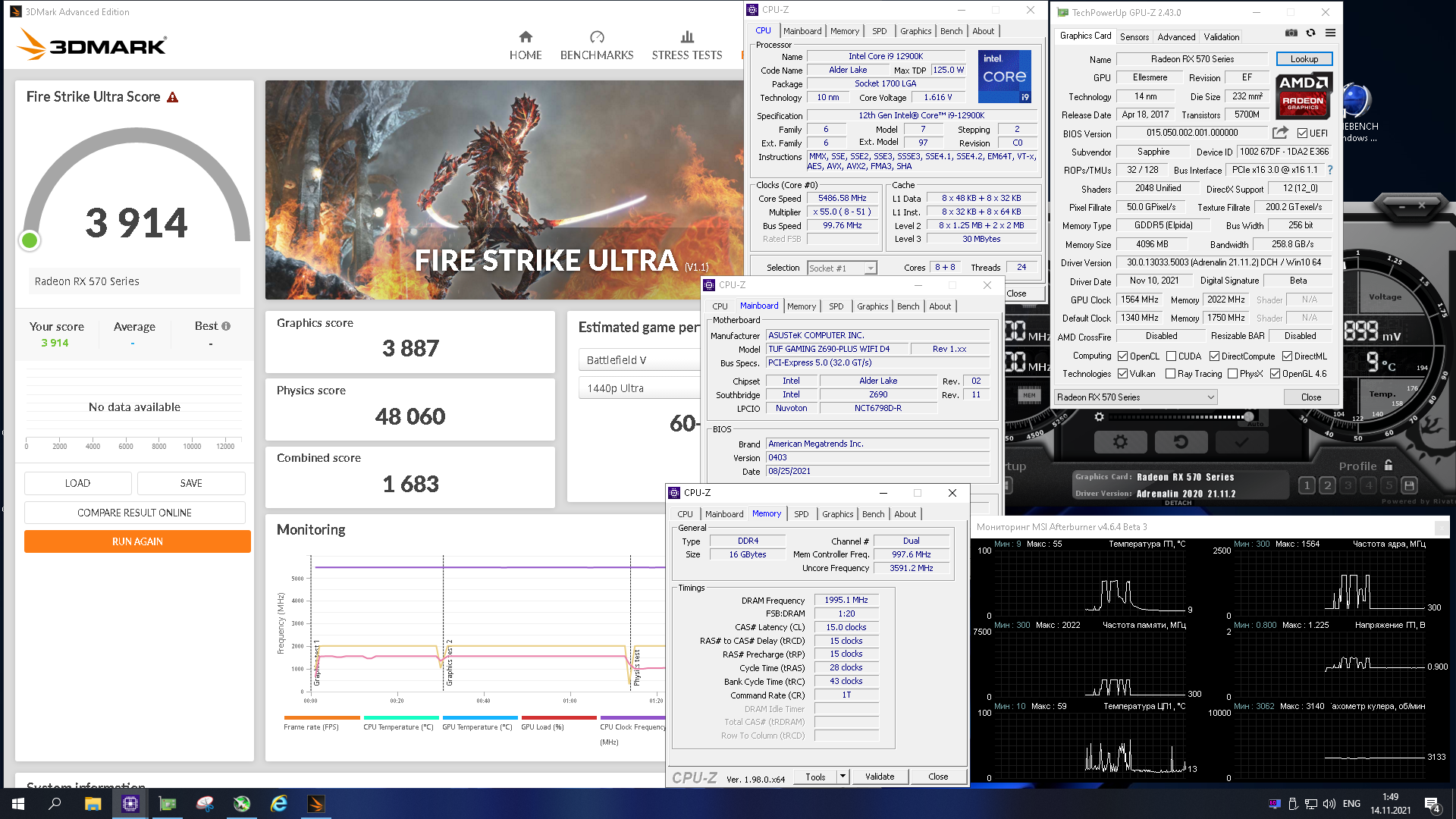This screenshot has height=819, width=1456.
Task: Open Internet Explorer from taskbar
Action: tap(279, 804)
